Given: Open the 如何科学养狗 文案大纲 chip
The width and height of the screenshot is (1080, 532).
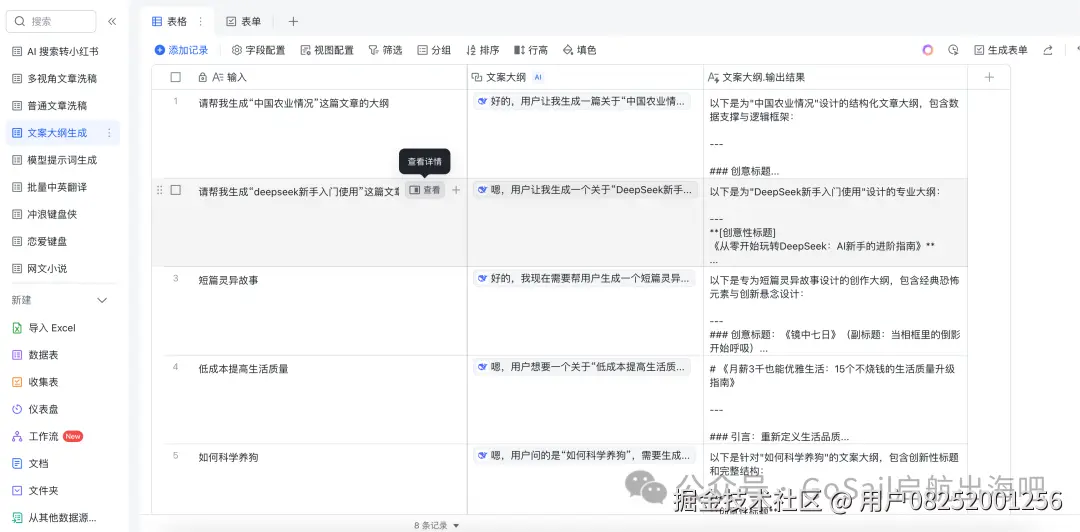Looking at the screenshot, I should tap(584, 456).
